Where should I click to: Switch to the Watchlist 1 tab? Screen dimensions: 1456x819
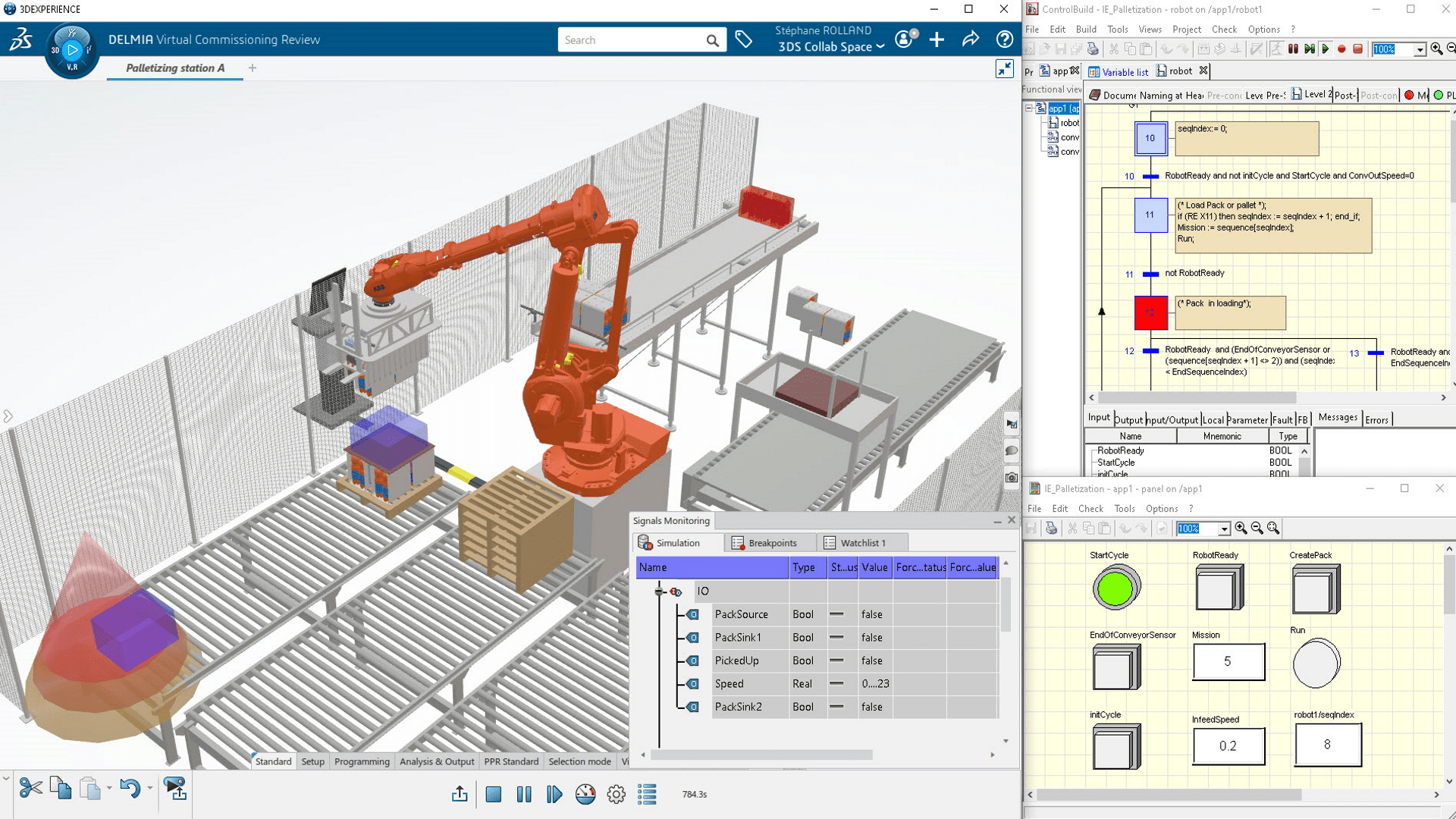click(861, 542)
